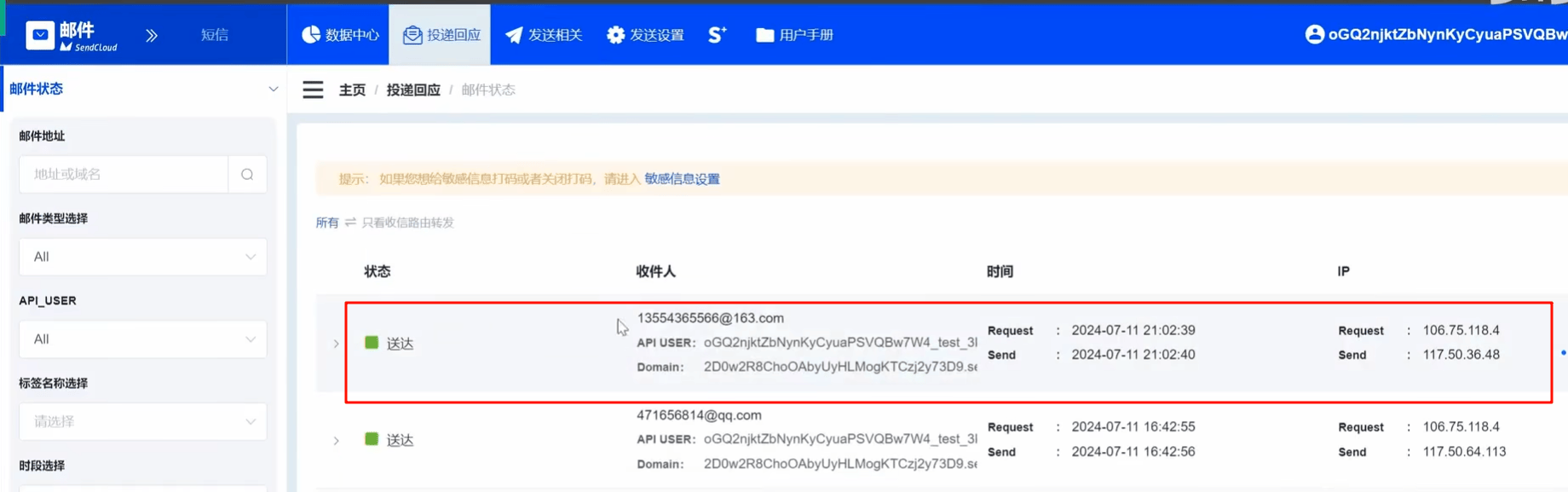This screenshot has height=492, width=1568.
Task: Click recipient 471656814@qq.com
Action: point(699,415)
